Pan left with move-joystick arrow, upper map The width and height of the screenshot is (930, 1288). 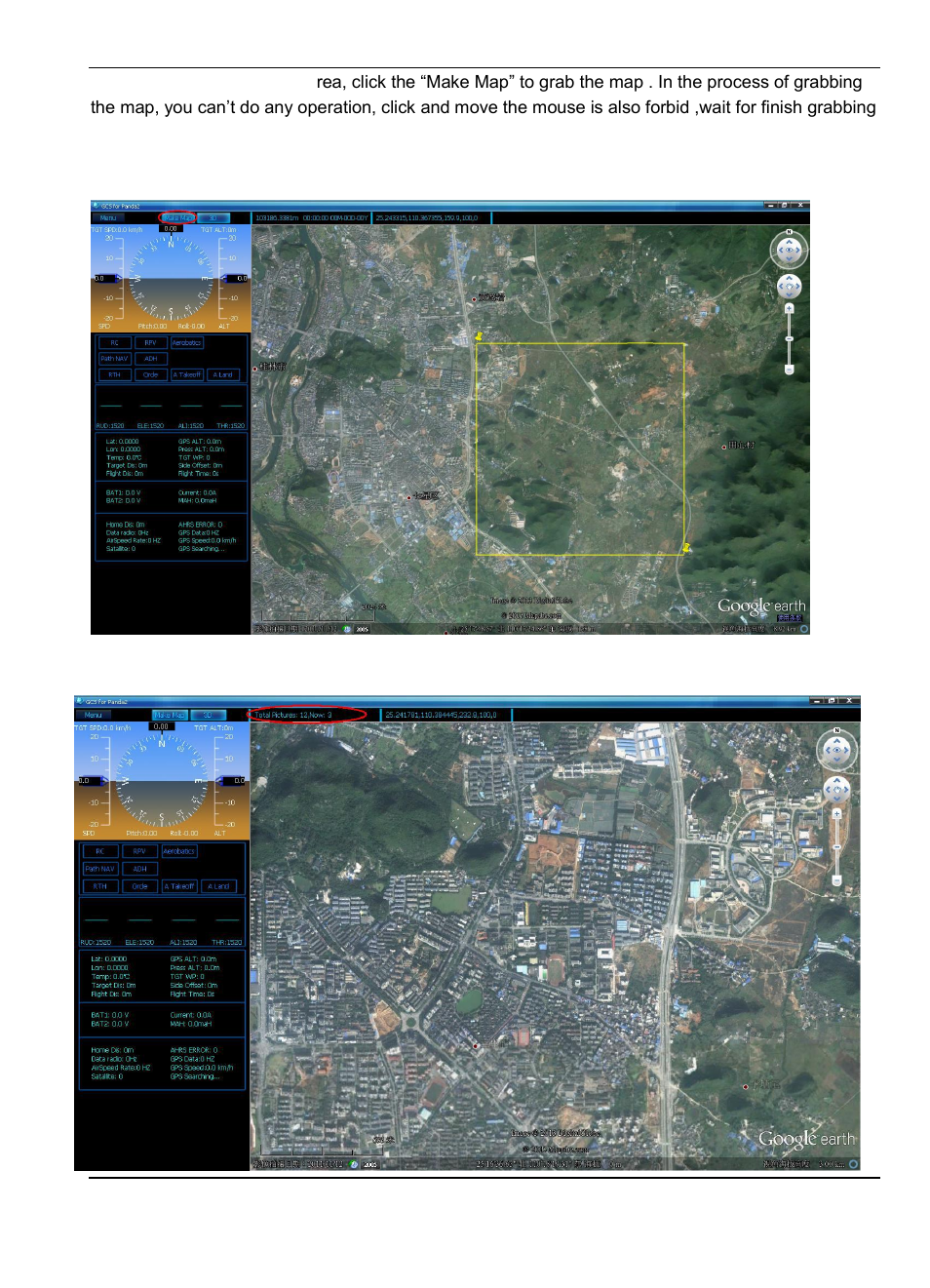[781, 286]
